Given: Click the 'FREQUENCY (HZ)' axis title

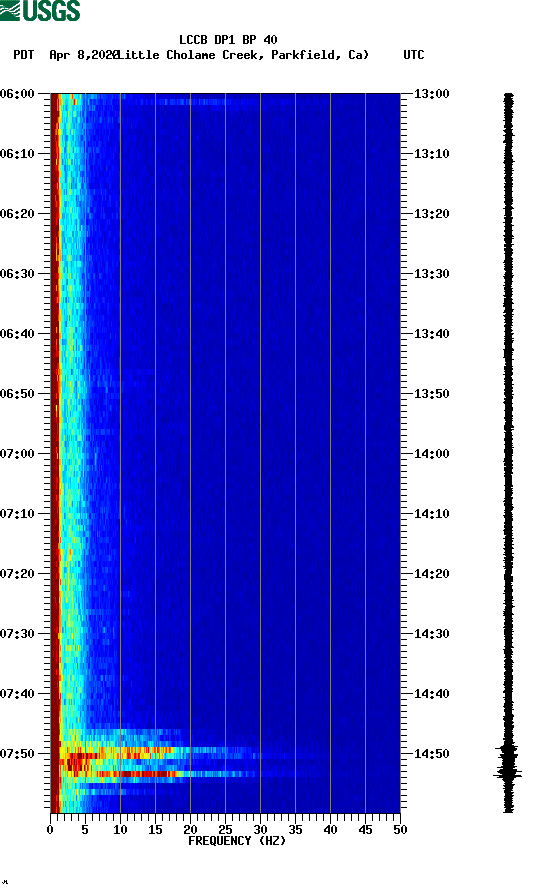Looking at the screenshot, I should click(x=236, y=841).
